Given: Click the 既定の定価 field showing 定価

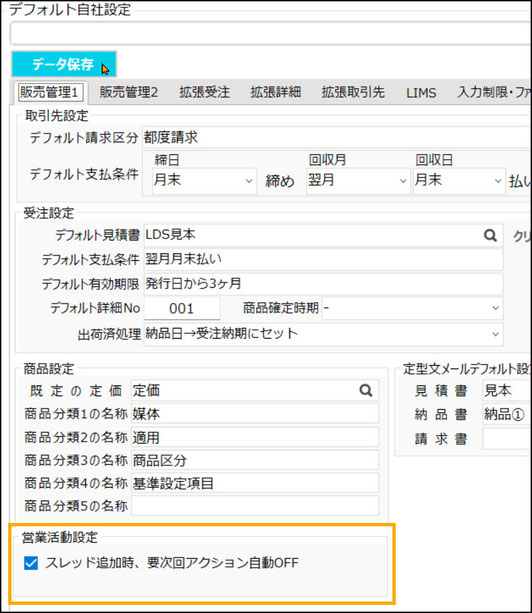Looking at the screenshot, I should (x=255, y=390).
